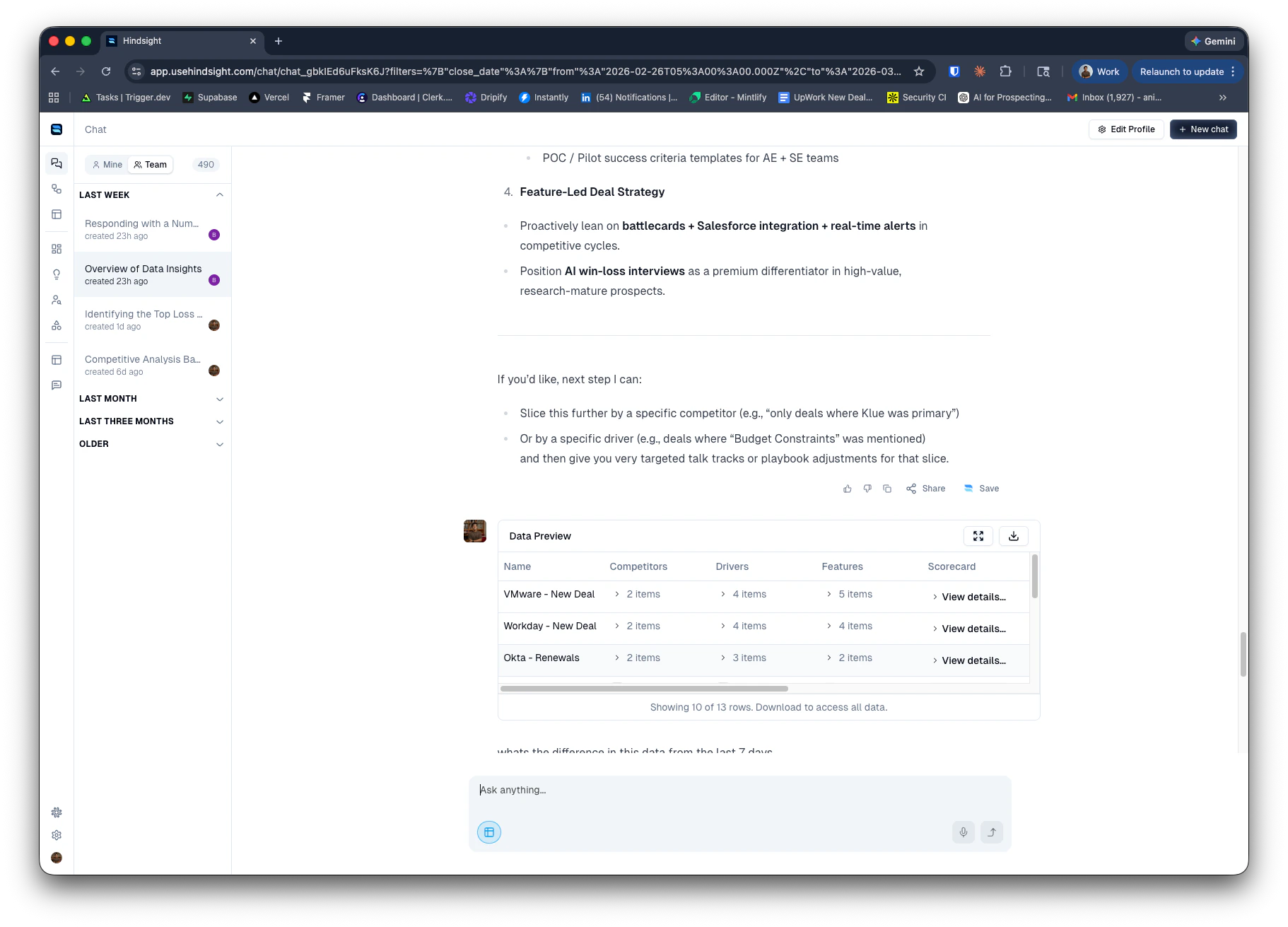
Task: Download the Data Preview data
Action: click(1012, 536)
